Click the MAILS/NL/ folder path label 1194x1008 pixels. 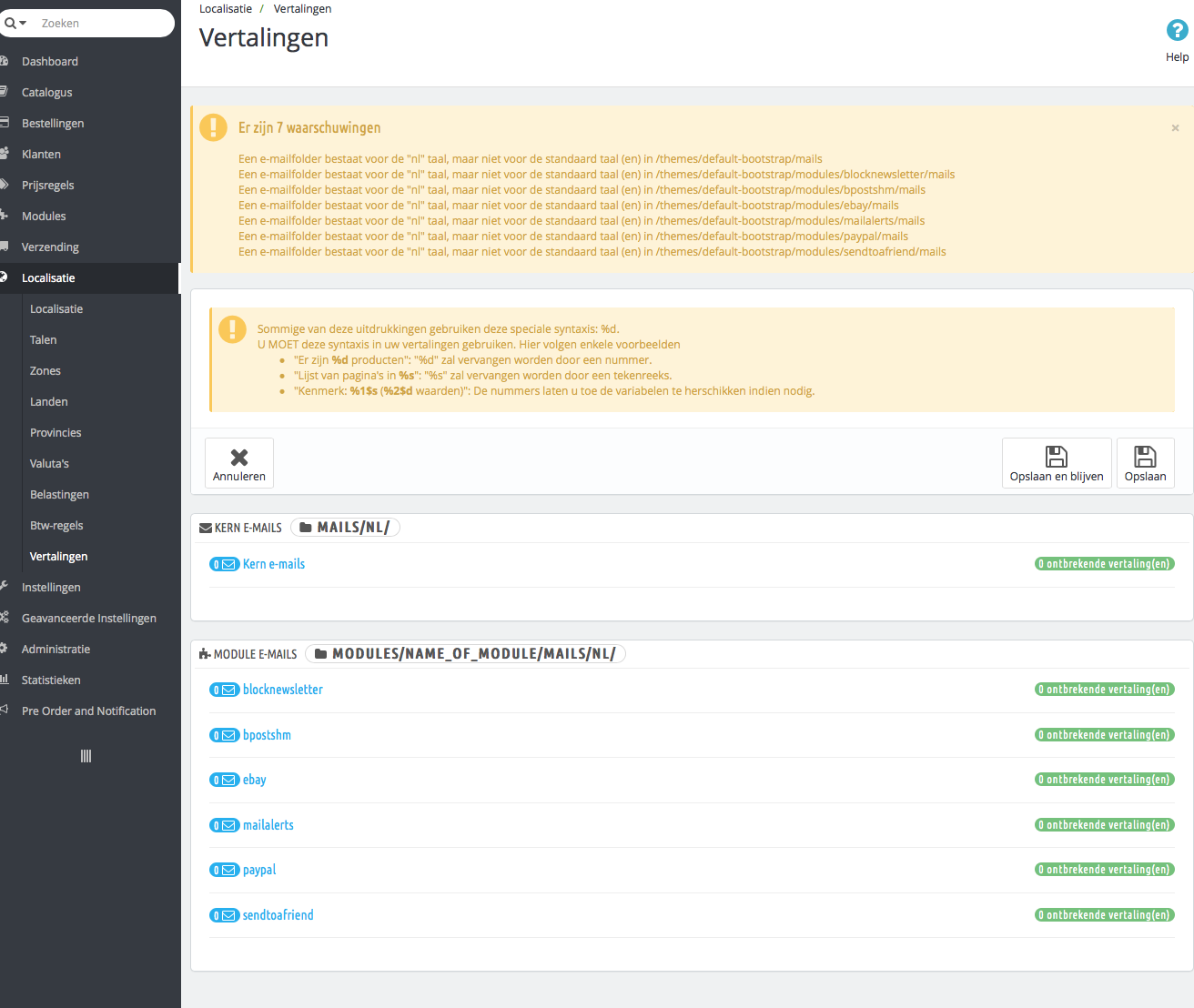(345, 528)
